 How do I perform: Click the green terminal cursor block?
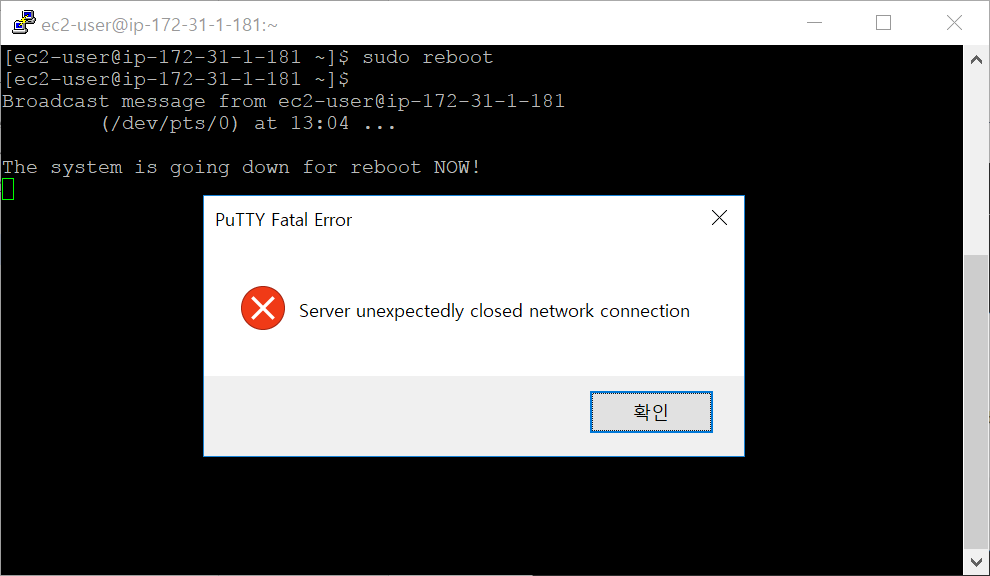coord(8,189)
